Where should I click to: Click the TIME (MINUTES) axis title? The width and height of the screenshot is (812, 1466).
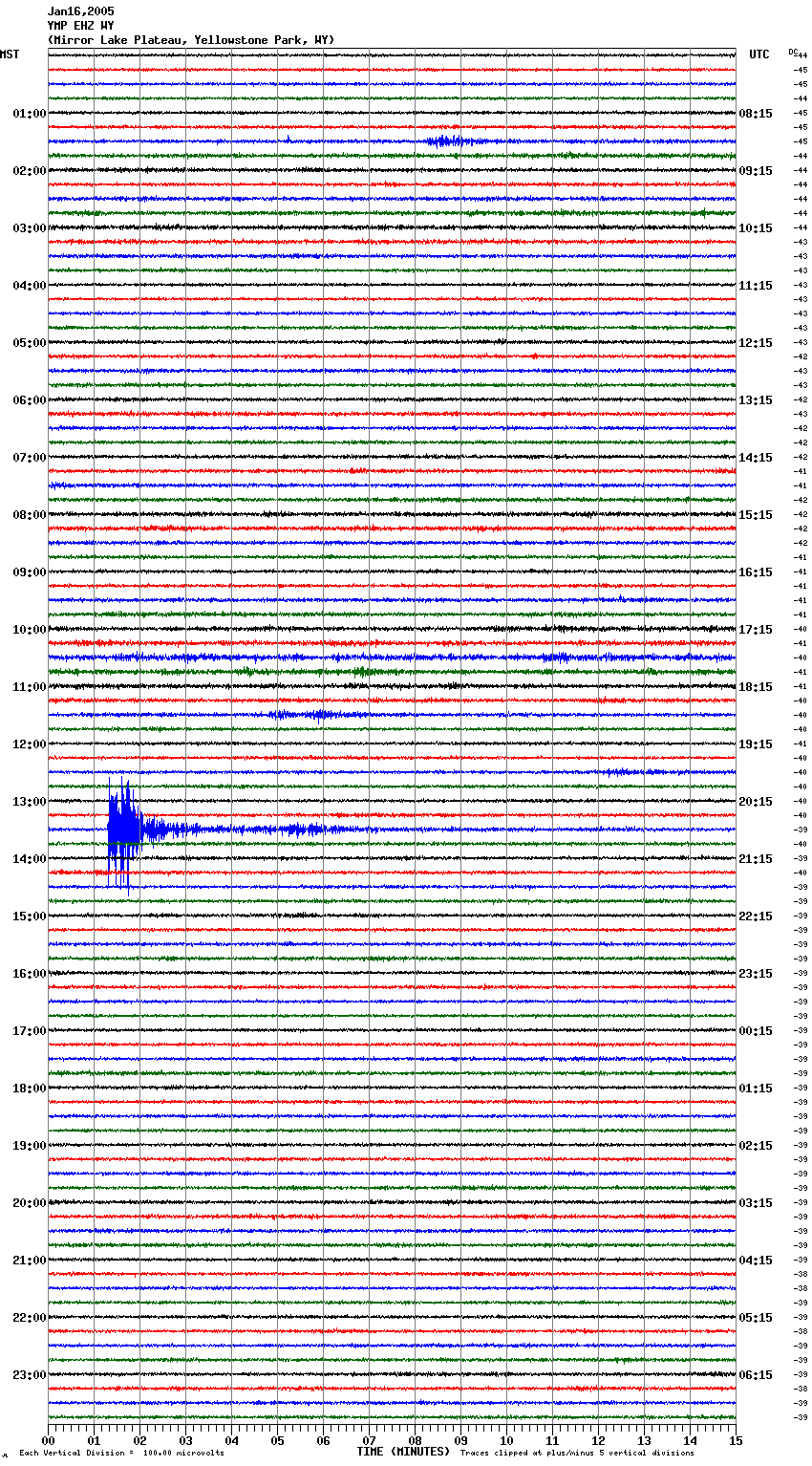[x=403, y=1452]
